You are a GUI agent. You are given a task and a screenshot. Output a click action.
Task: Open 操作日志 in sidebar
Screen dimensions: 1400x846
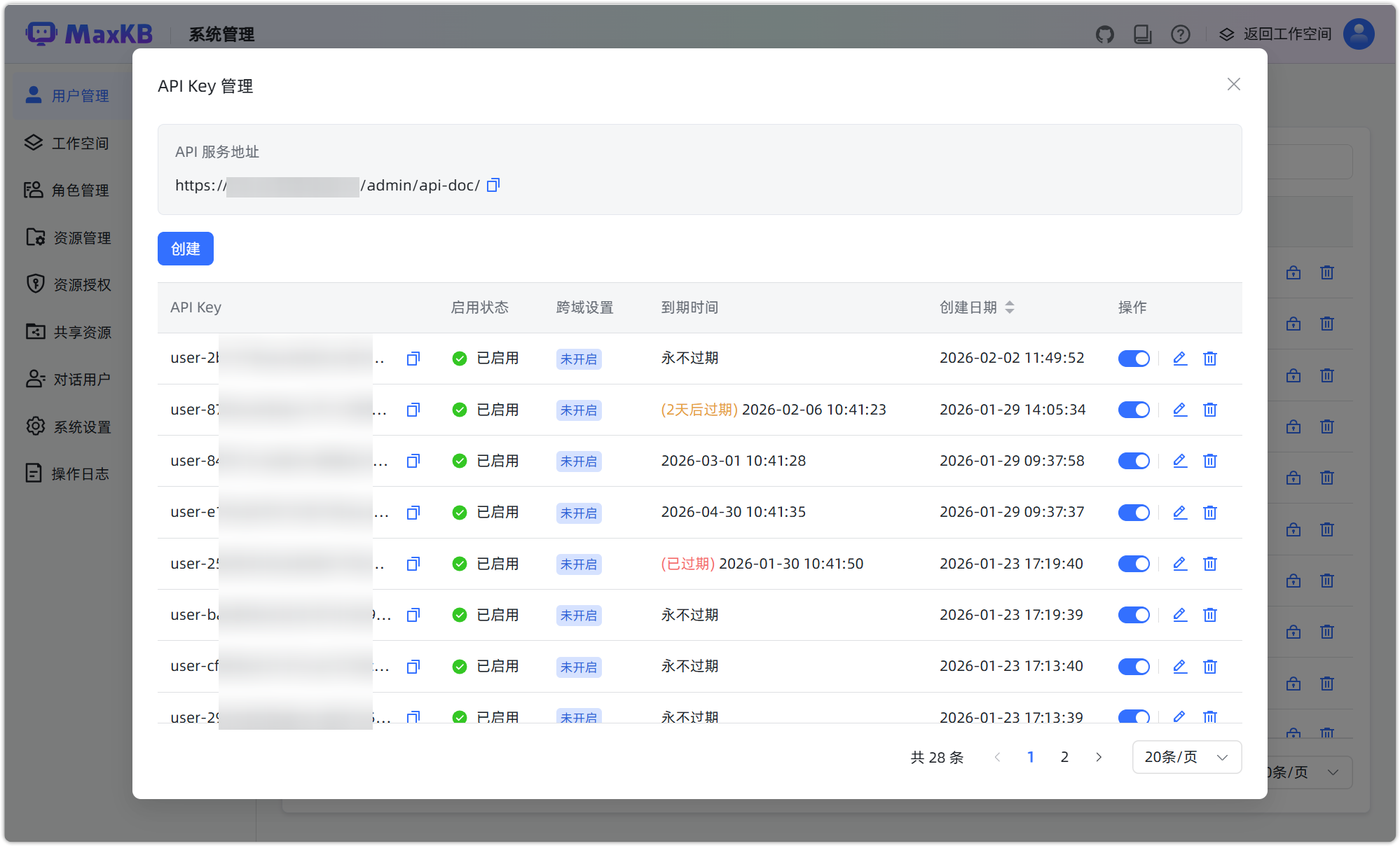click(x=80, y=474)
